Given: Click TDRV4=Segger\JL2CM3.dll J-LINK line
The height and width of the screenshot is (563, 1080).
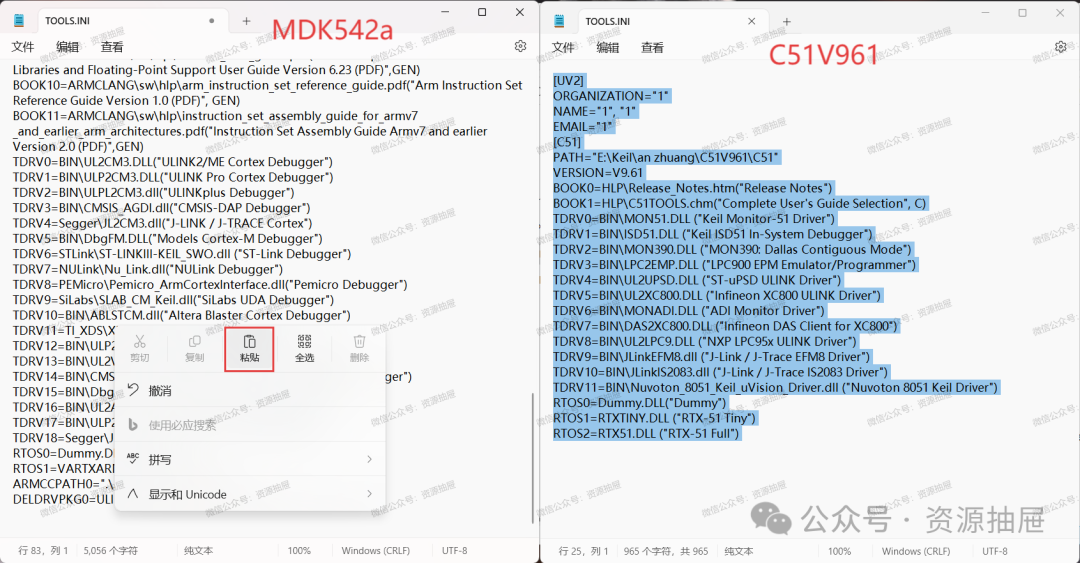Looking at the screenshot, I should click(x=163, y=223).
